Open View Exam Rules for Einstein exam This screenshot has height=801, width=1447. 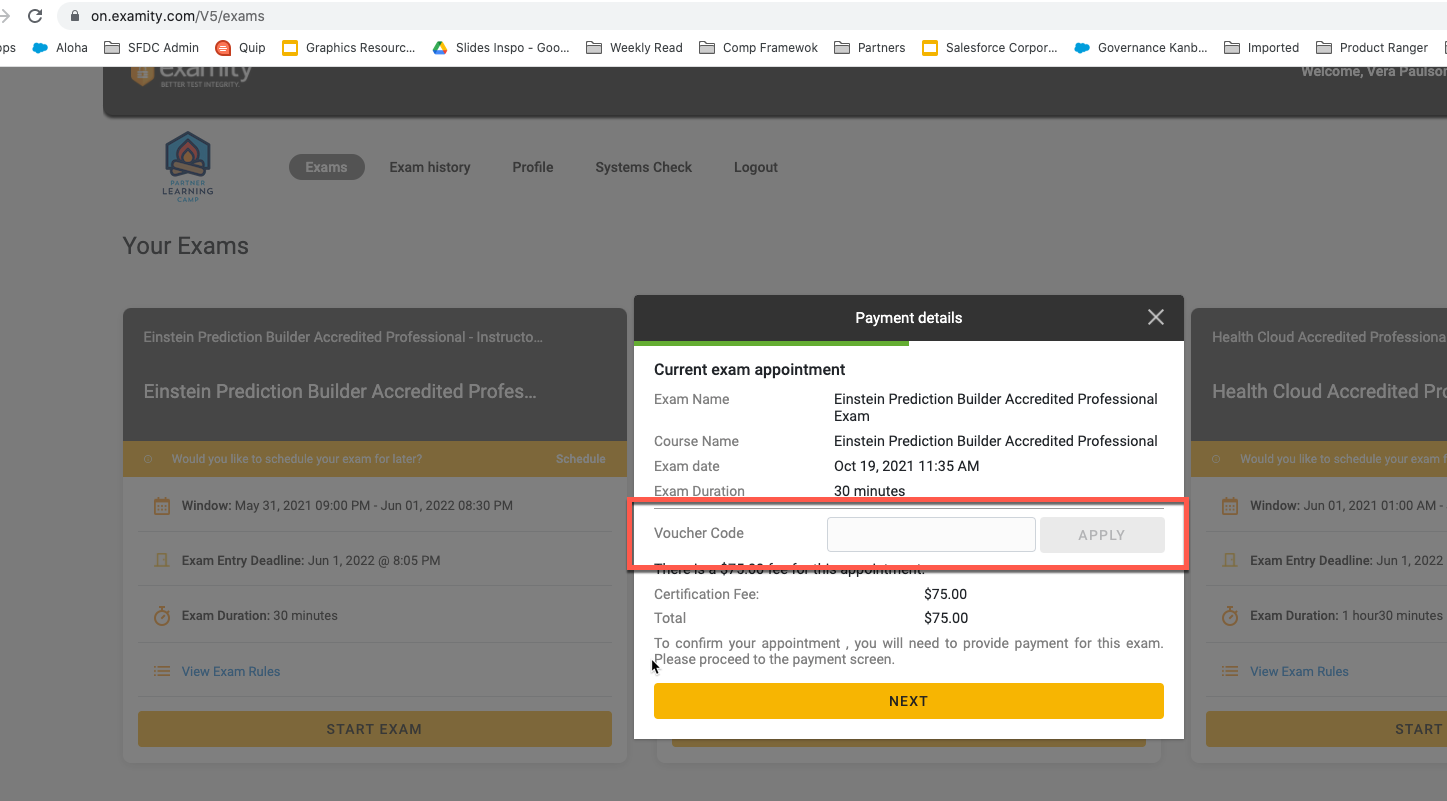click(230, 671)
